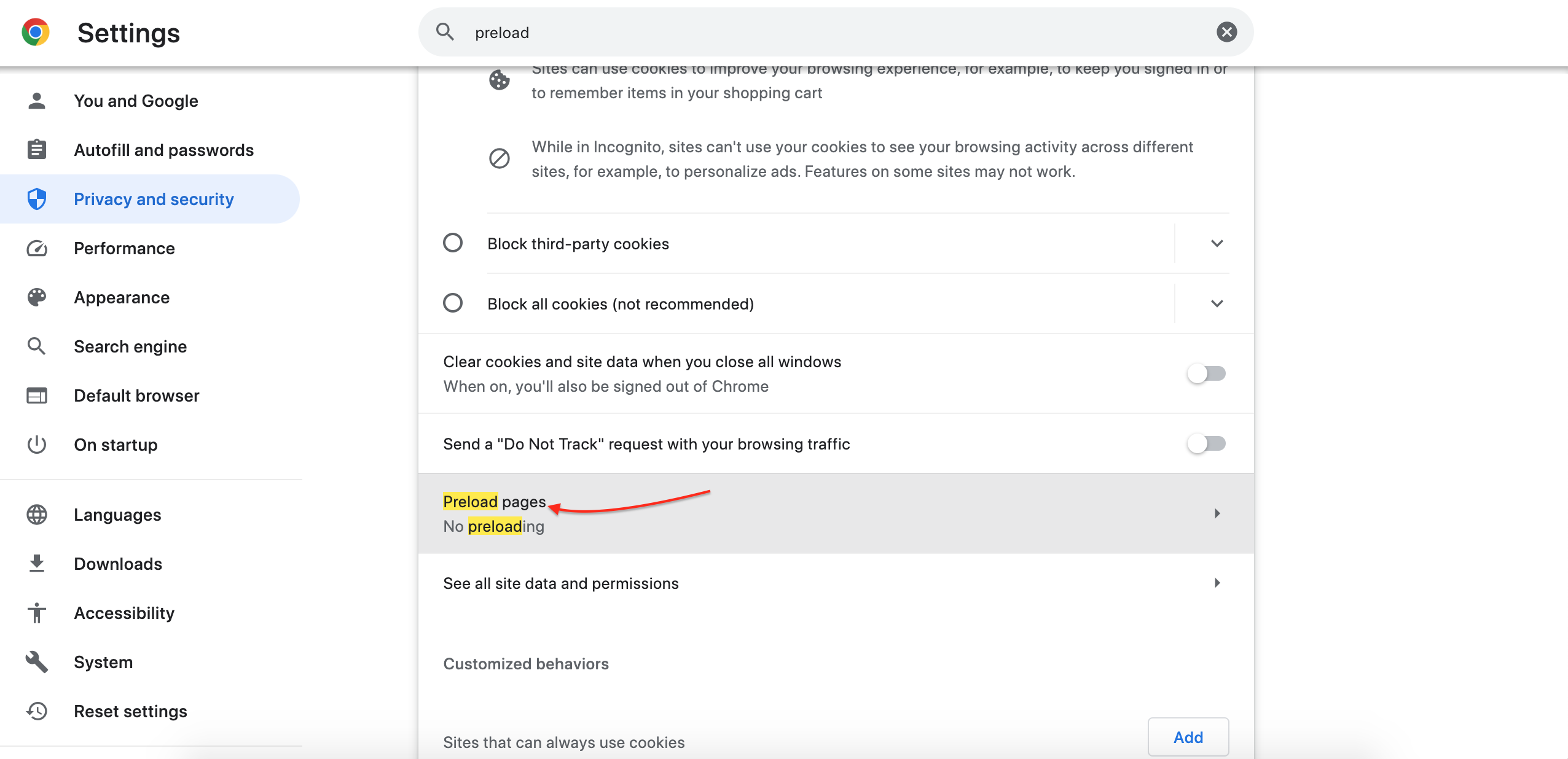The width and height of the screenshot is (1568, 759).
Task: Click the Downloads arrow icon
Action: (x=37, y=564)
